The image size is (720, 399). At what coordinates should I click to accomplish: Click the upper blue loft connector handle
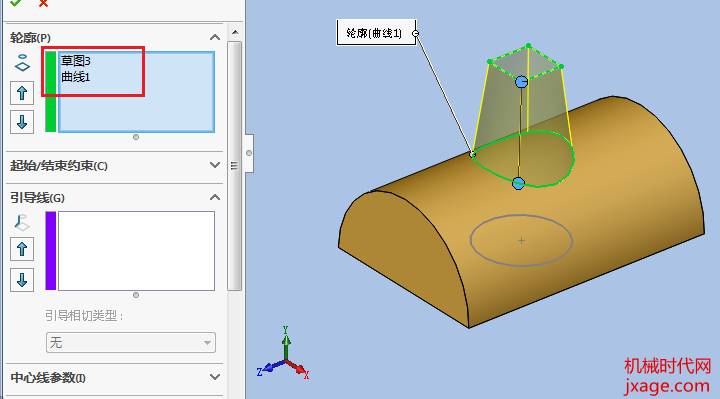521,82
